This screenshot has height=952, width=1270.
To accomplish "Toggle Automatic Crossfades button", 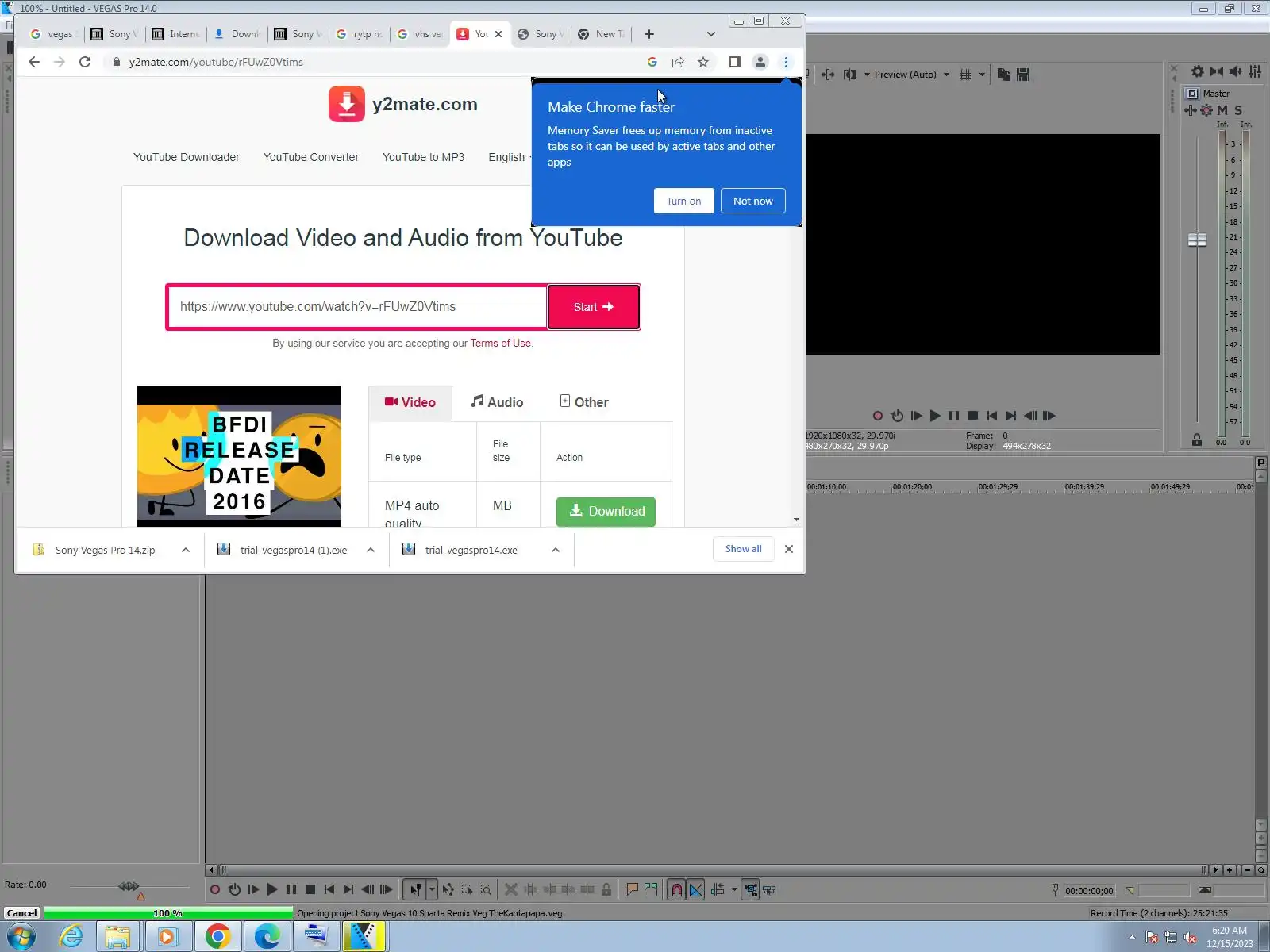I will (696, 890).
